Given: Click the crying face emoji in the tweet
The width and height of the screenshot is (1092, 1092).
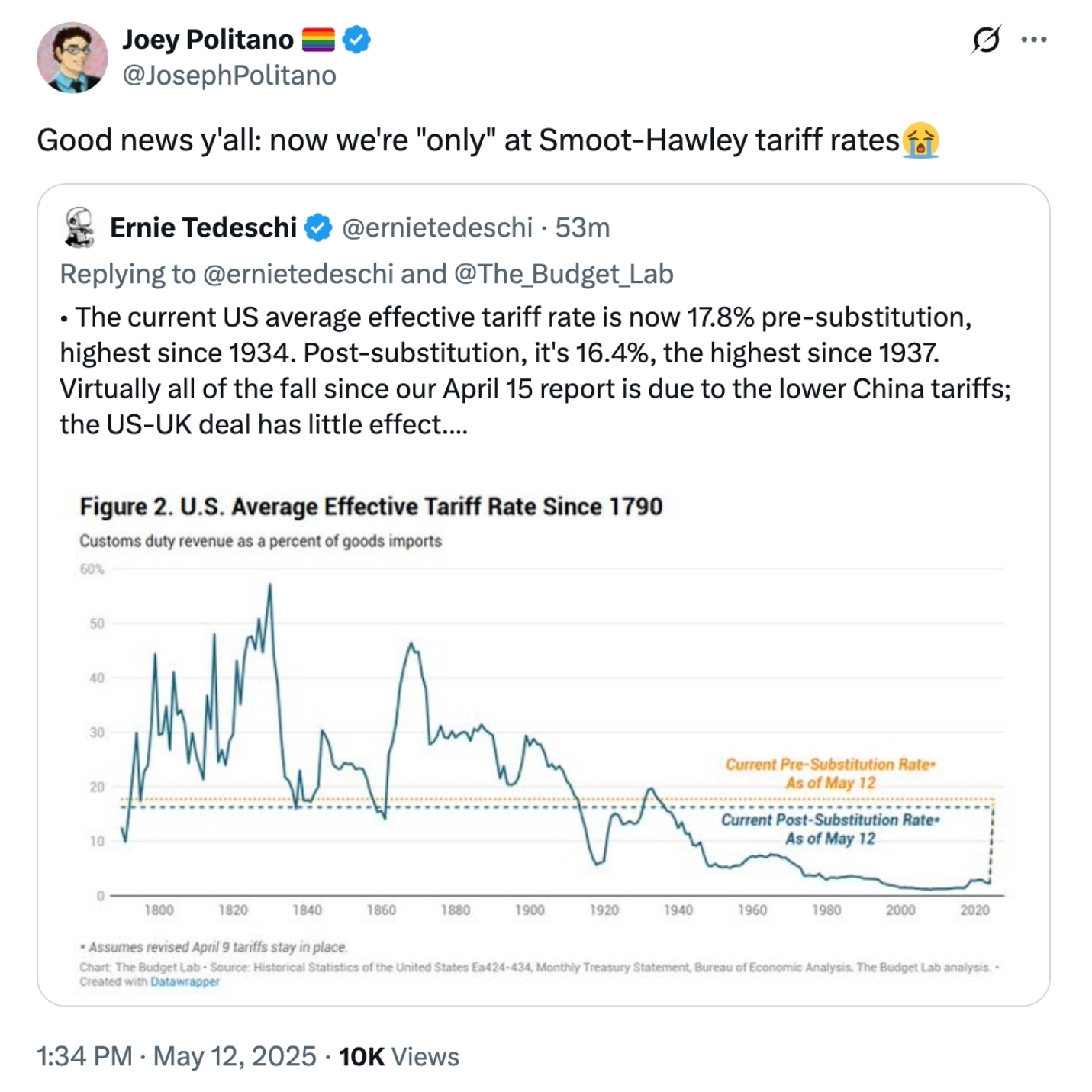Looking at the screenshot, I should (x=920, y=140).
